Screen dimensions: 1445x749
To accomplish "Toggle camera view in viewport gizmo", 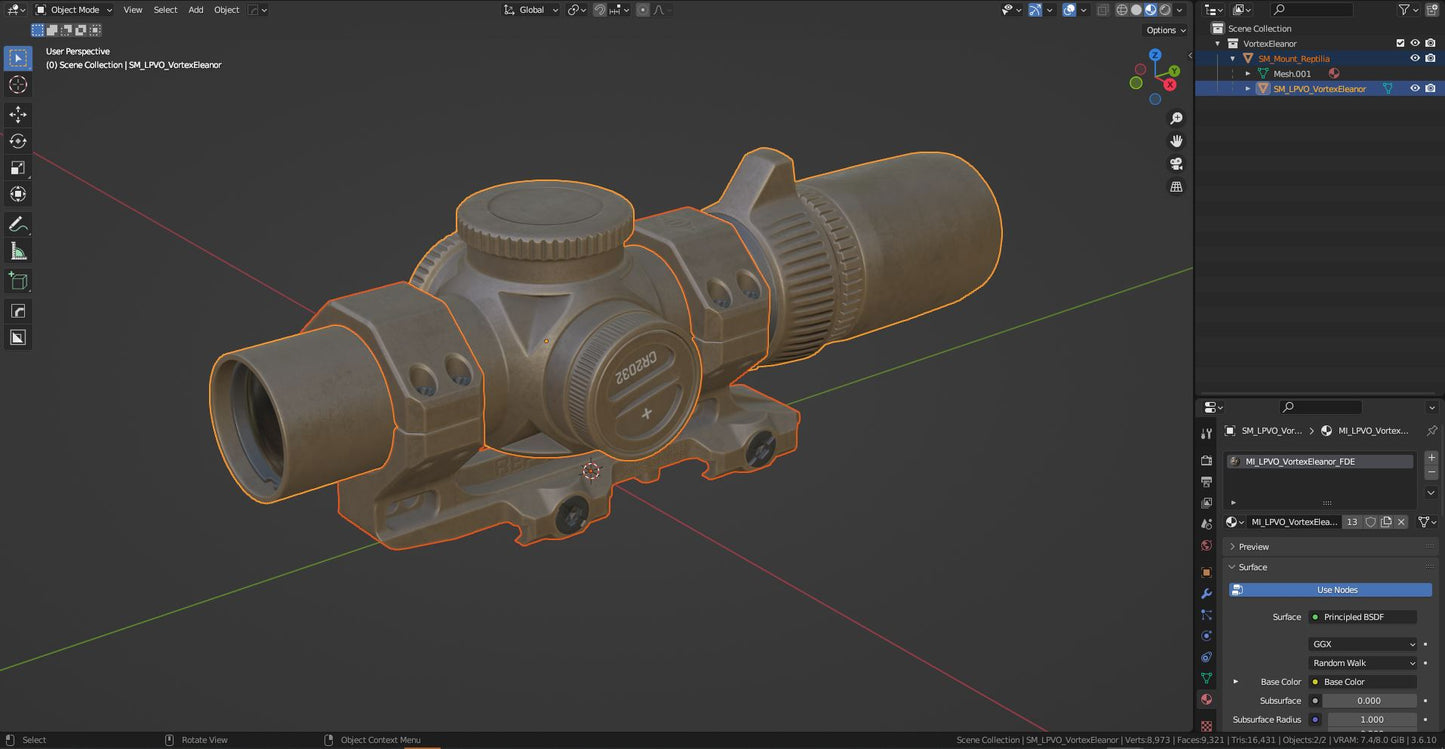I will [x=1176, y=164].
